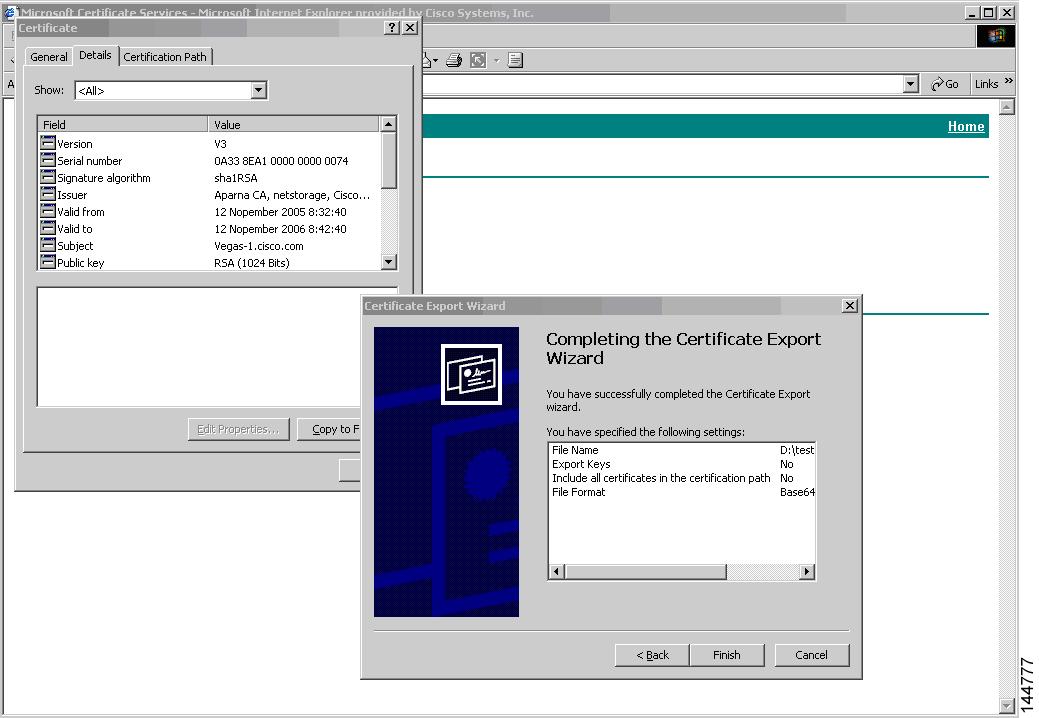Image resolution: width=1039 pixels, height=718 pixels.
Task: Click the horizontal scrollbar thumb in settings list
Action: pos(646,572)
